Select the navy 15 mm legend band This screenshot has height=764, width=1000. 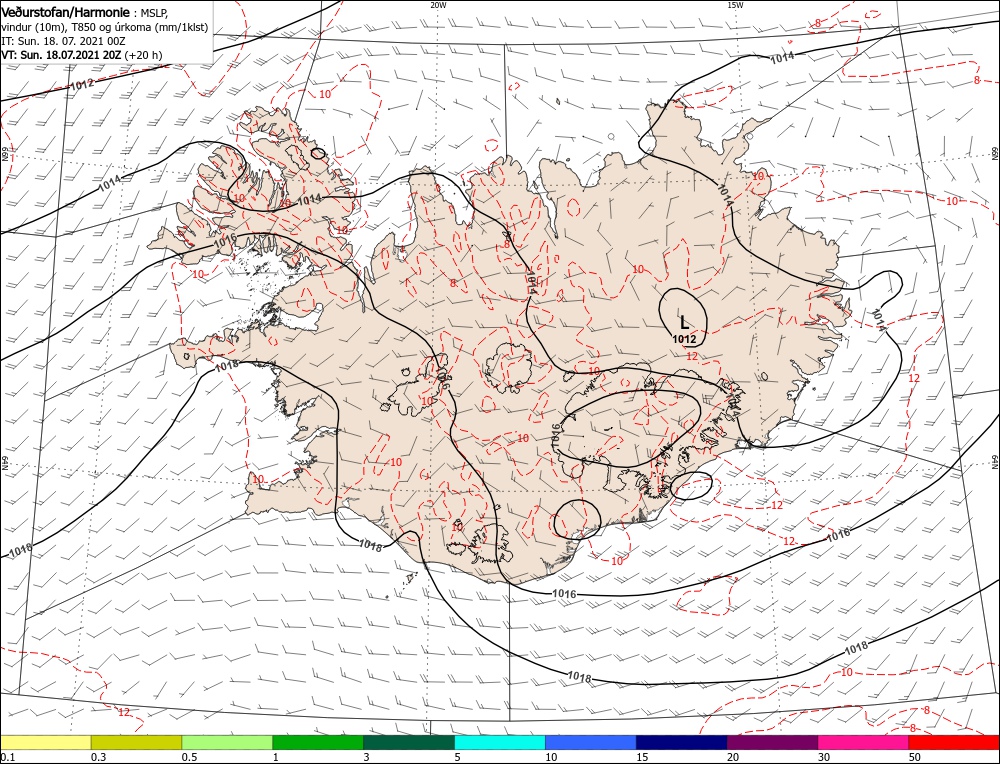click(682, 742)
